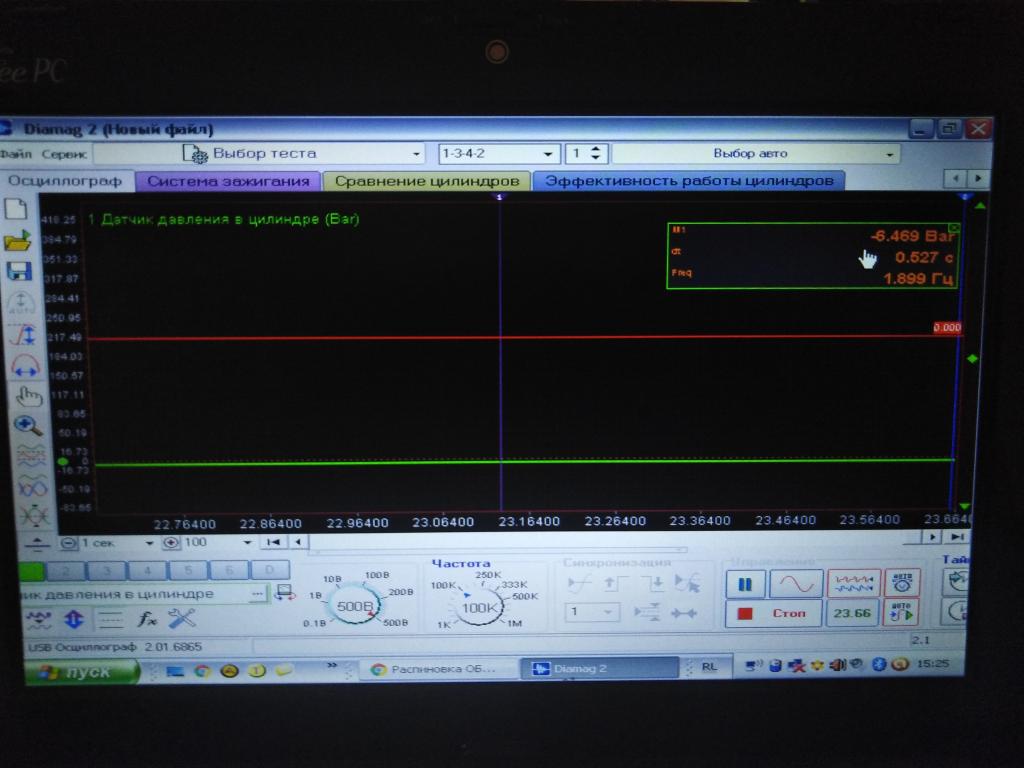The image size is (1024, 768).
Task: Toggle channel 3 button
Action: coord(106,571)
